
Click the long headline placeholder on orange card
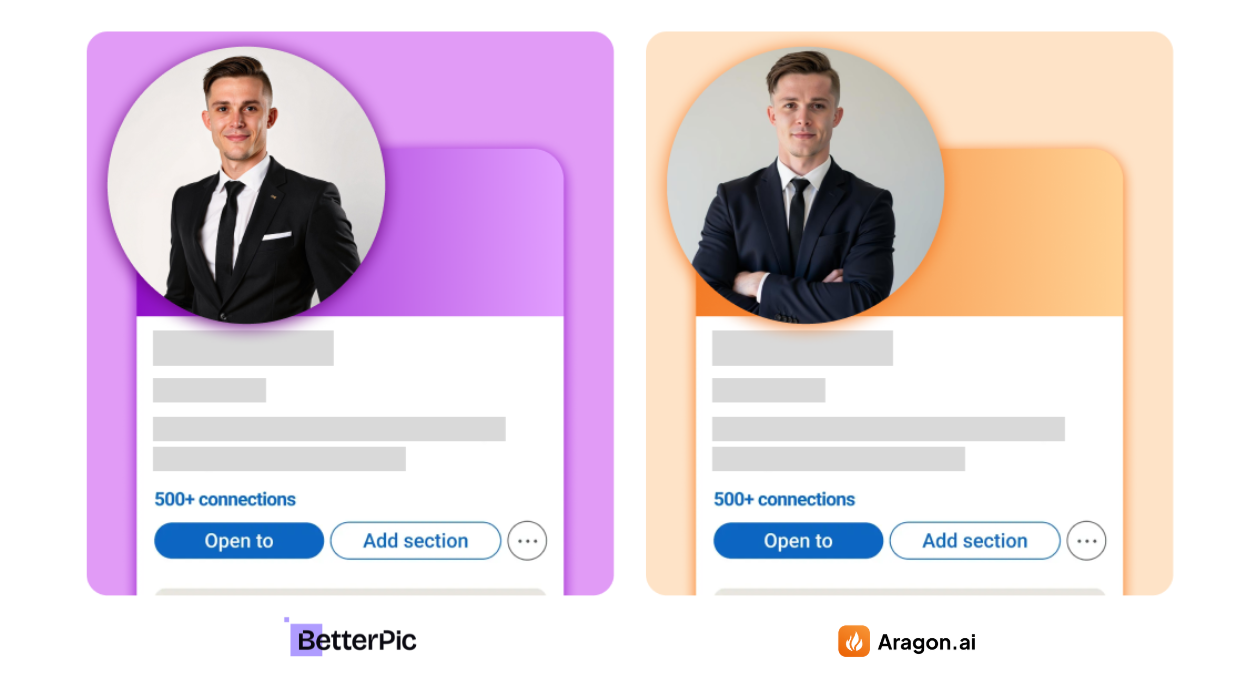[x=888, y=429]
